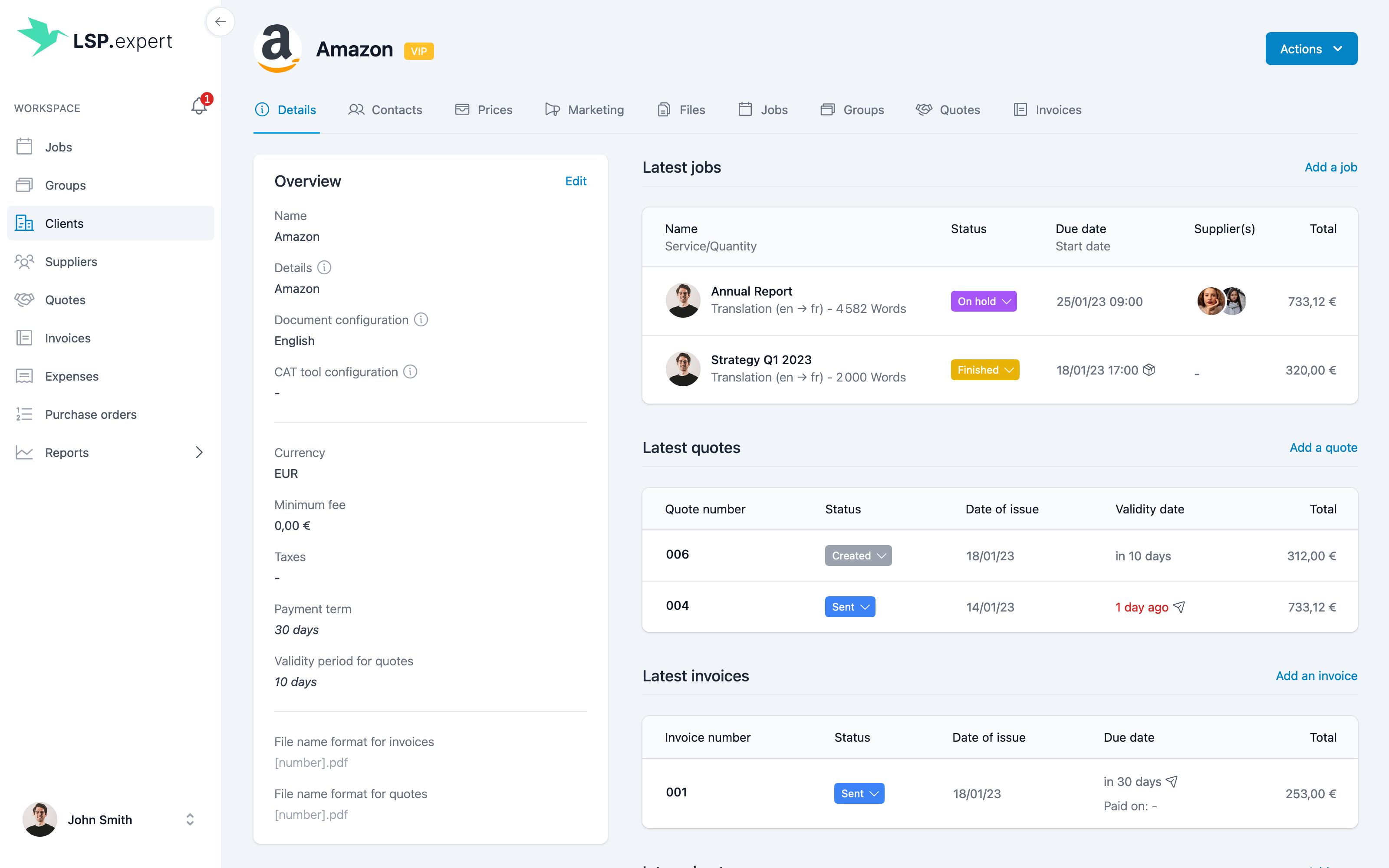Click the Details info icon
This screenshot has height=868, width=1389.
click(x=324, y=267)
